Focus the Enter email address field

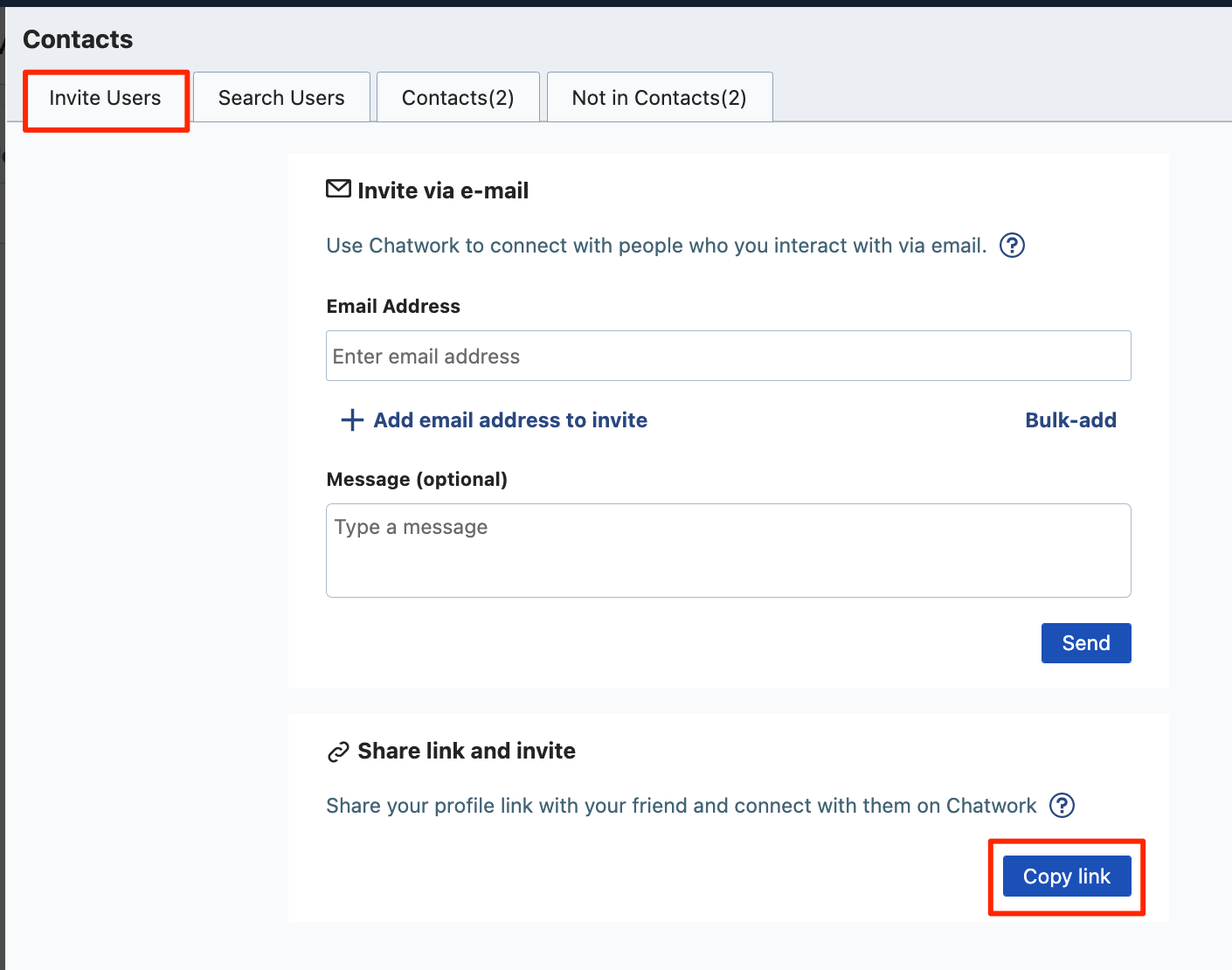(x=728, y=356)
